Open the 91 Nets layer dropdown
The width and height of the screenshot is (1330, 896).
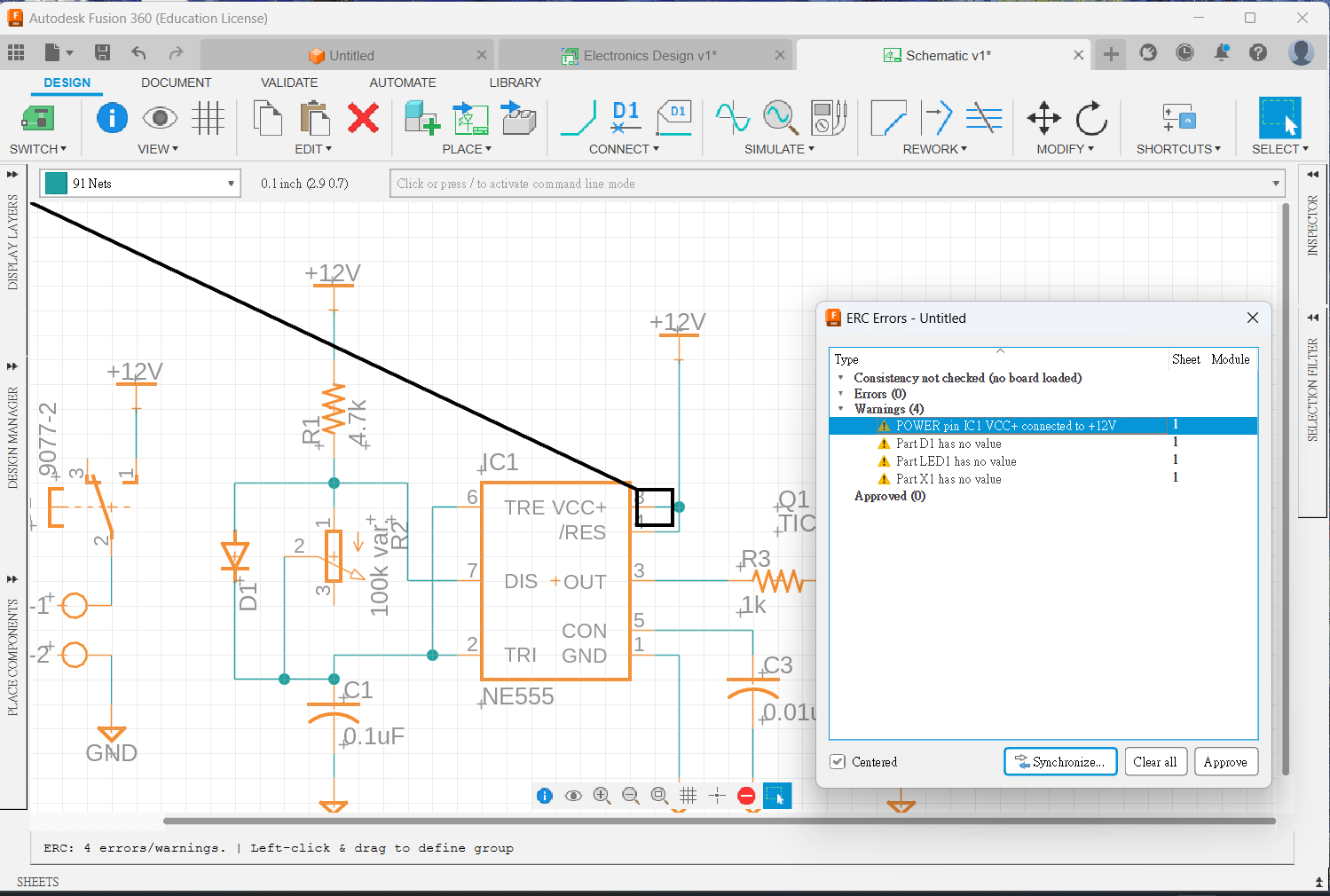click(231, 184)
